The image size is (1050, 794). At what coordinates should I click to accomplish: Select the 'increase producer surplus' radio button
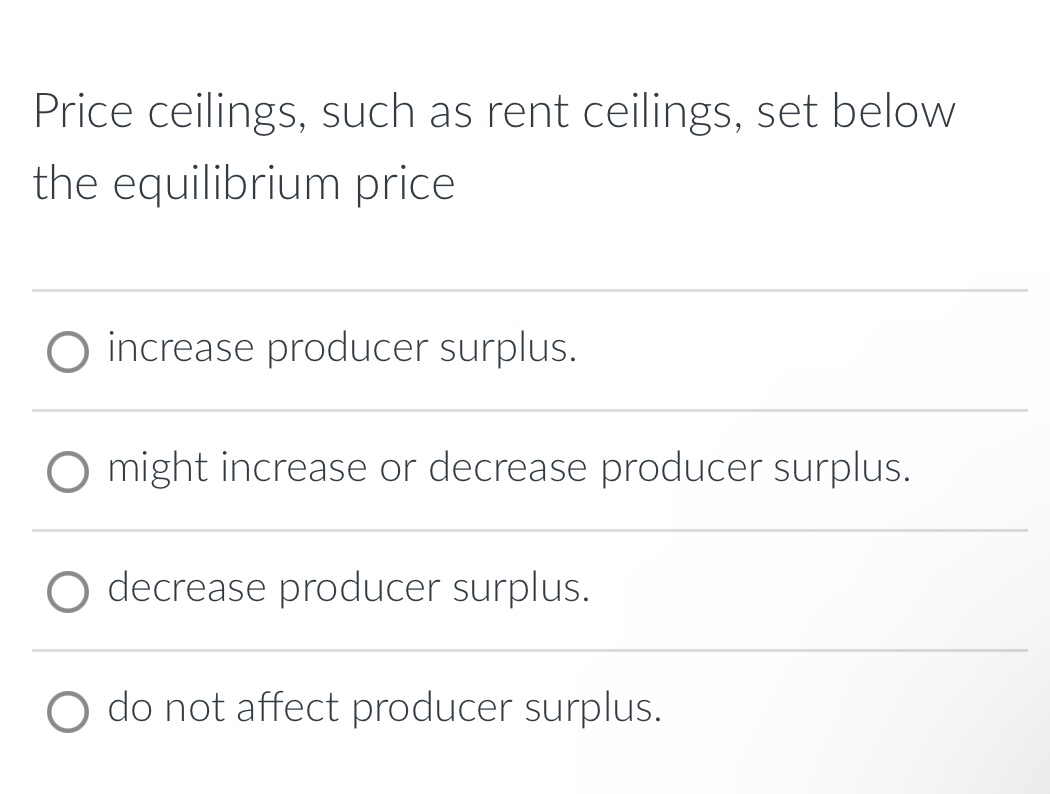[67, 352]
